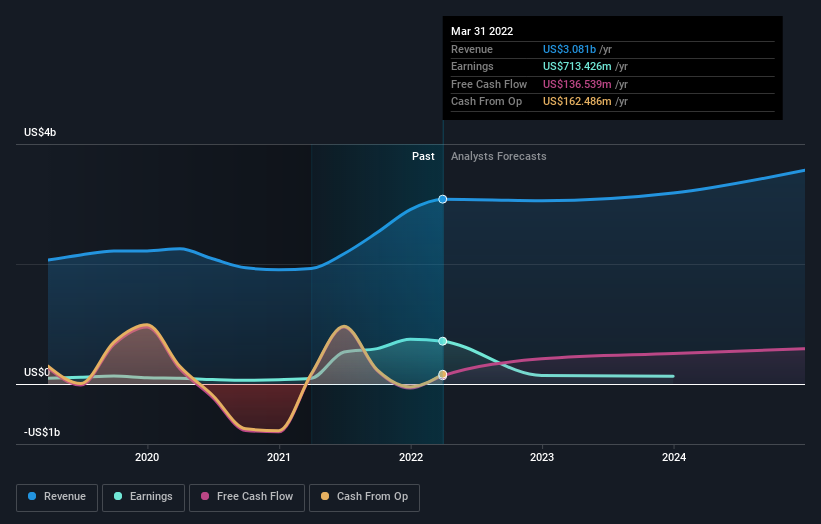Screen dimensions: 821x524
Task: Click the US$0 y-axis label
Action: (37, 372)
